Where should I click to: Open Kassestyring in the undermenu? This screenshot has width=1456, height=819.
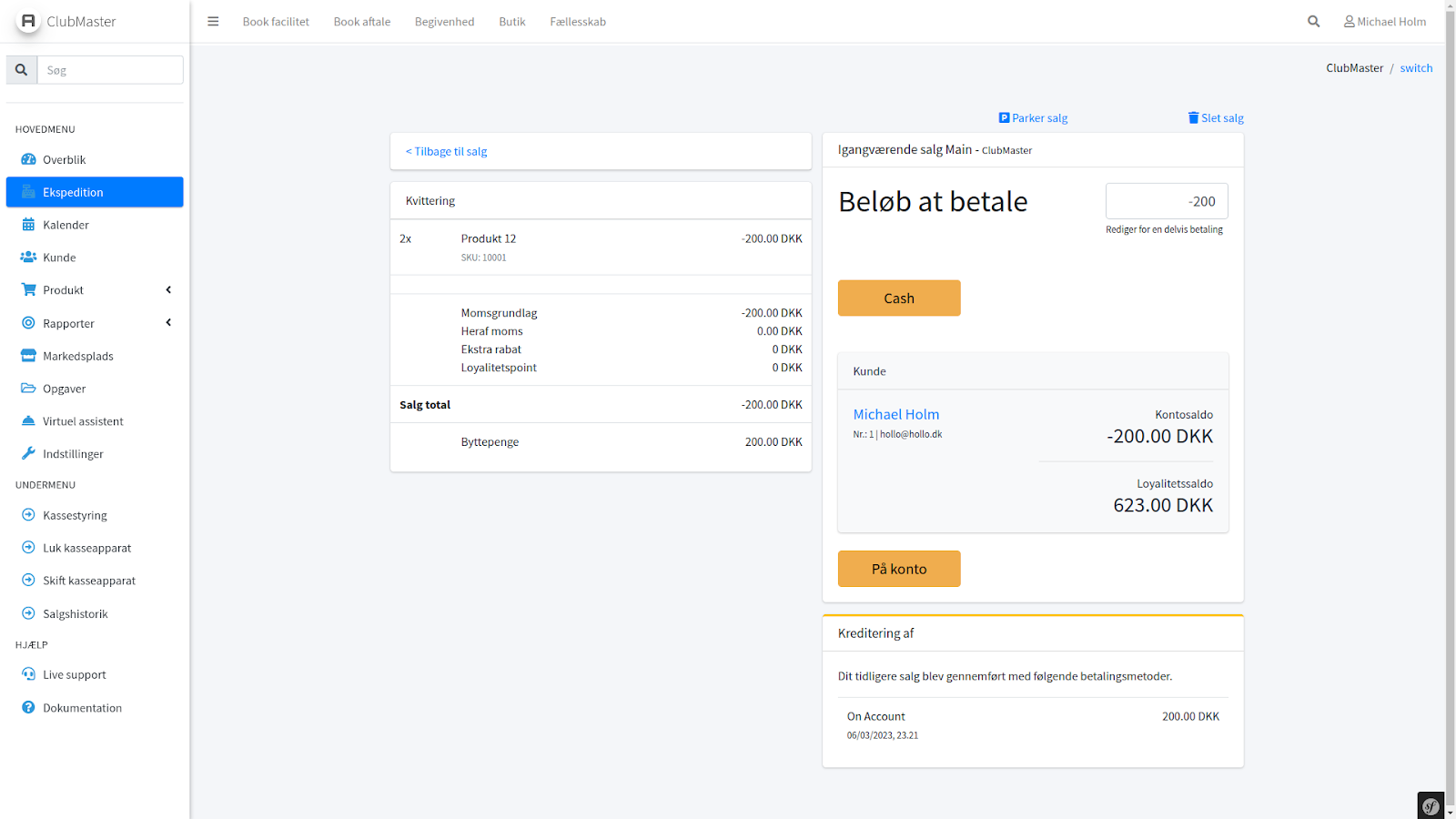pos(75,515)
